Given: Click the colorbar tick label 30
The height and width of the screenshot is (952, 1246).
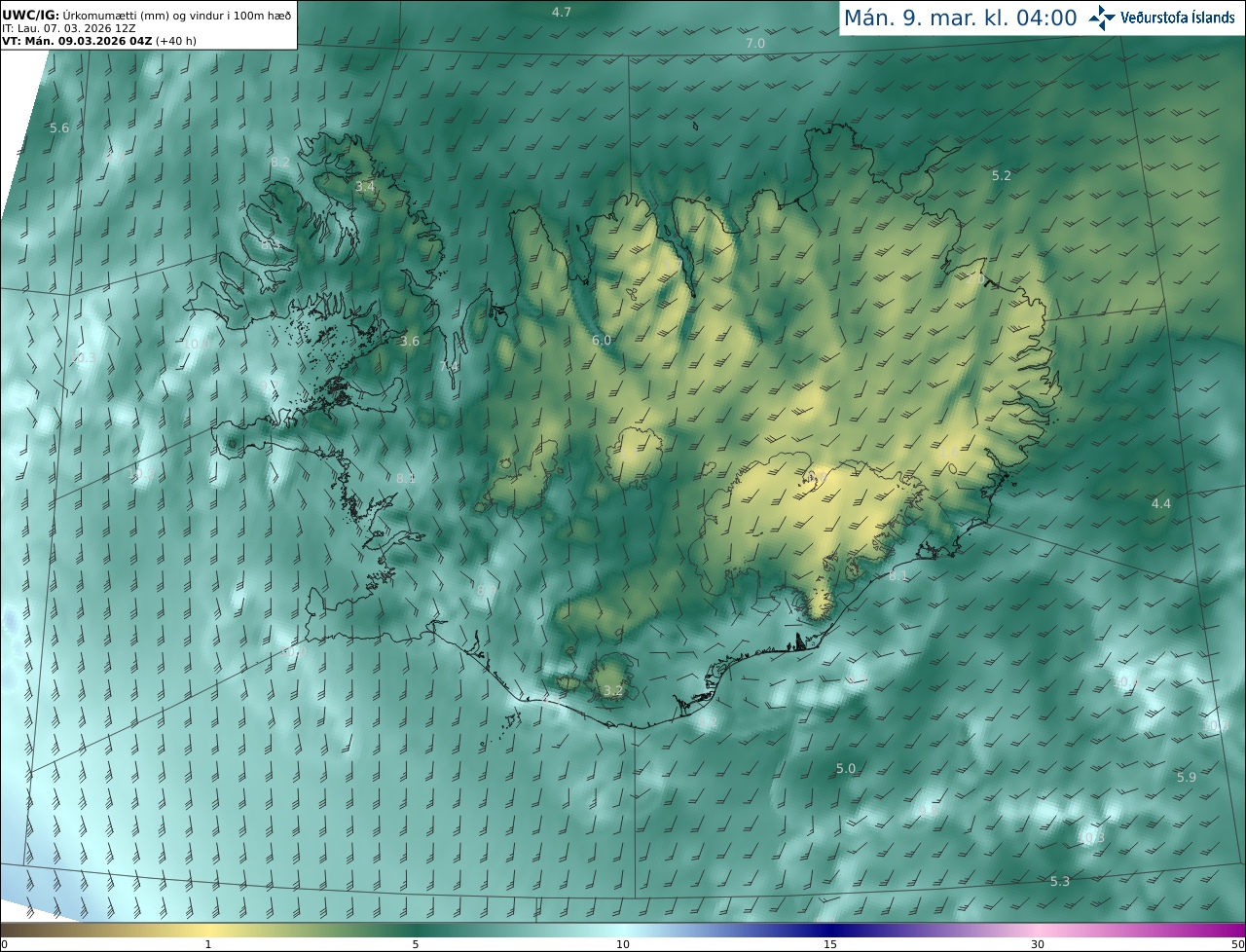Looking at the screenshot, I should 1038,944.
